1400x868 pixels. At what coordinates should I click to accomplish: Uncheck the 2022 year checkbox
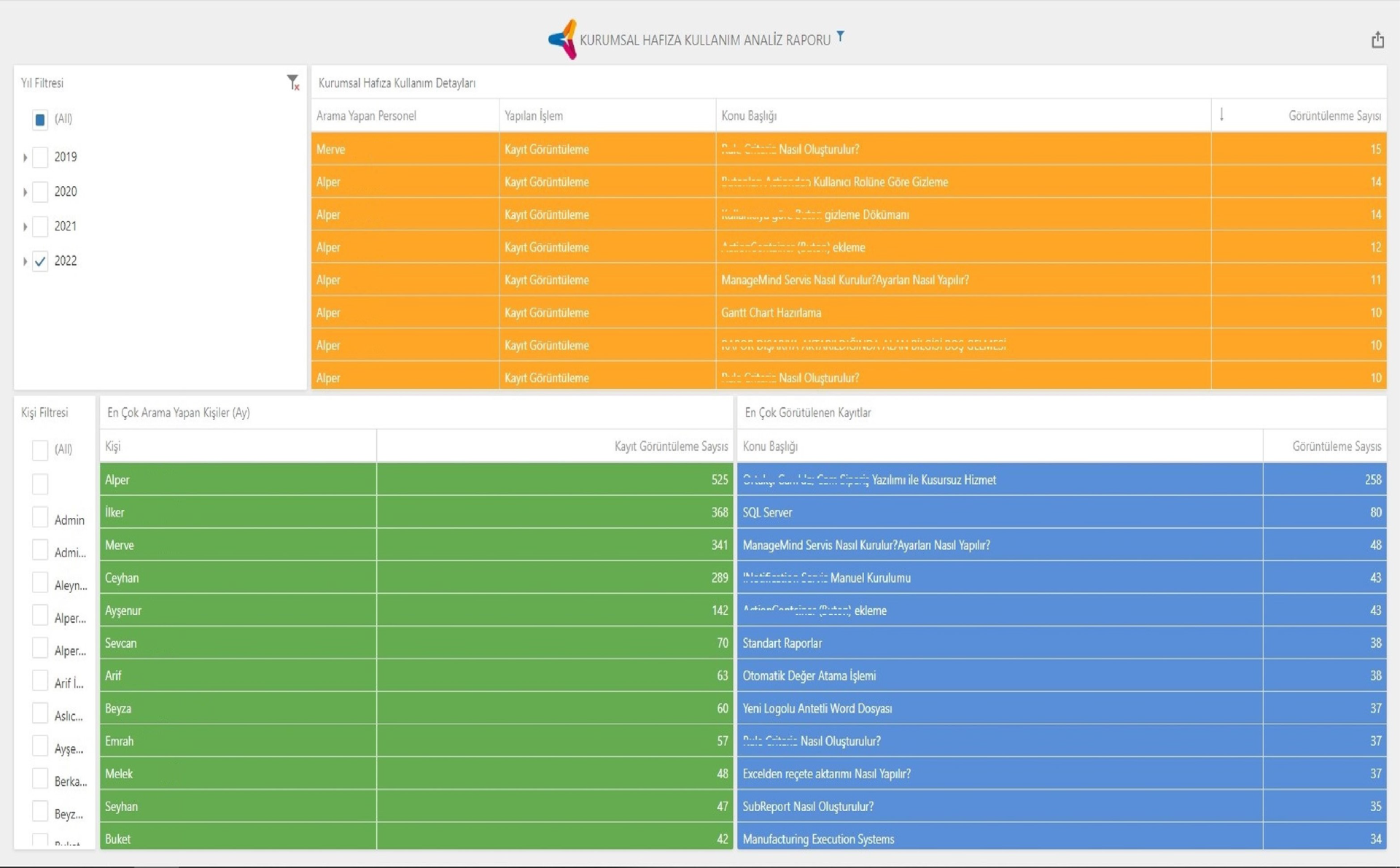[40, 261]
